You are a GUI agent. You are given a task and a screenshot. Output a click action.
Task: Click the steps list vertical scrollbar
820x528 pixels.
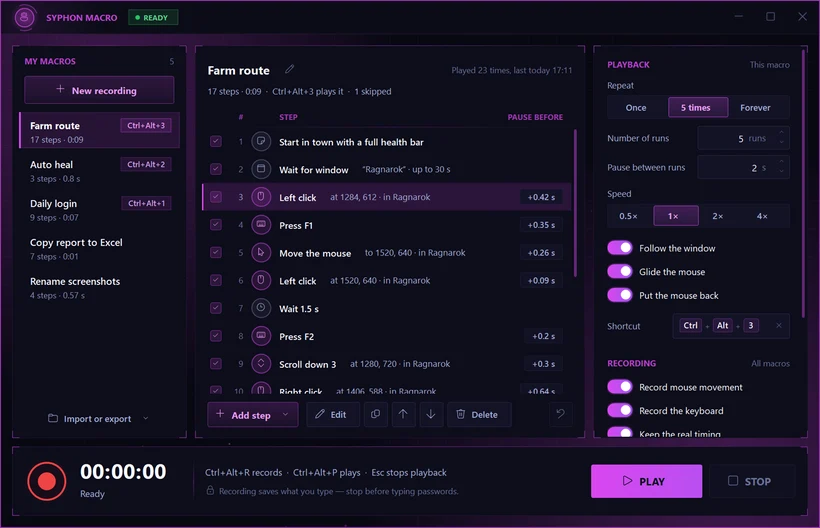(575, 203)
